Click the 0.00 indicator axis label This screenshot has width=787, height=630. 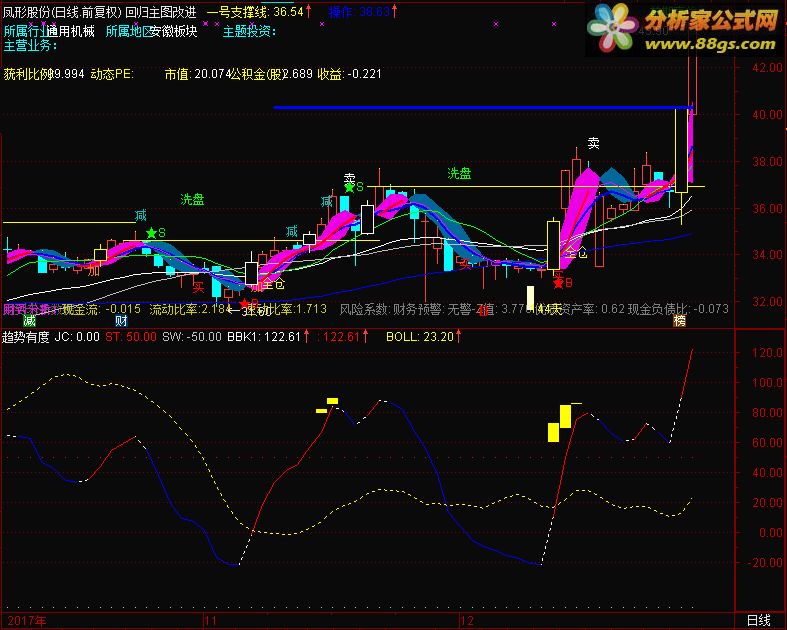pyautogui.click(x=771, y=532)
